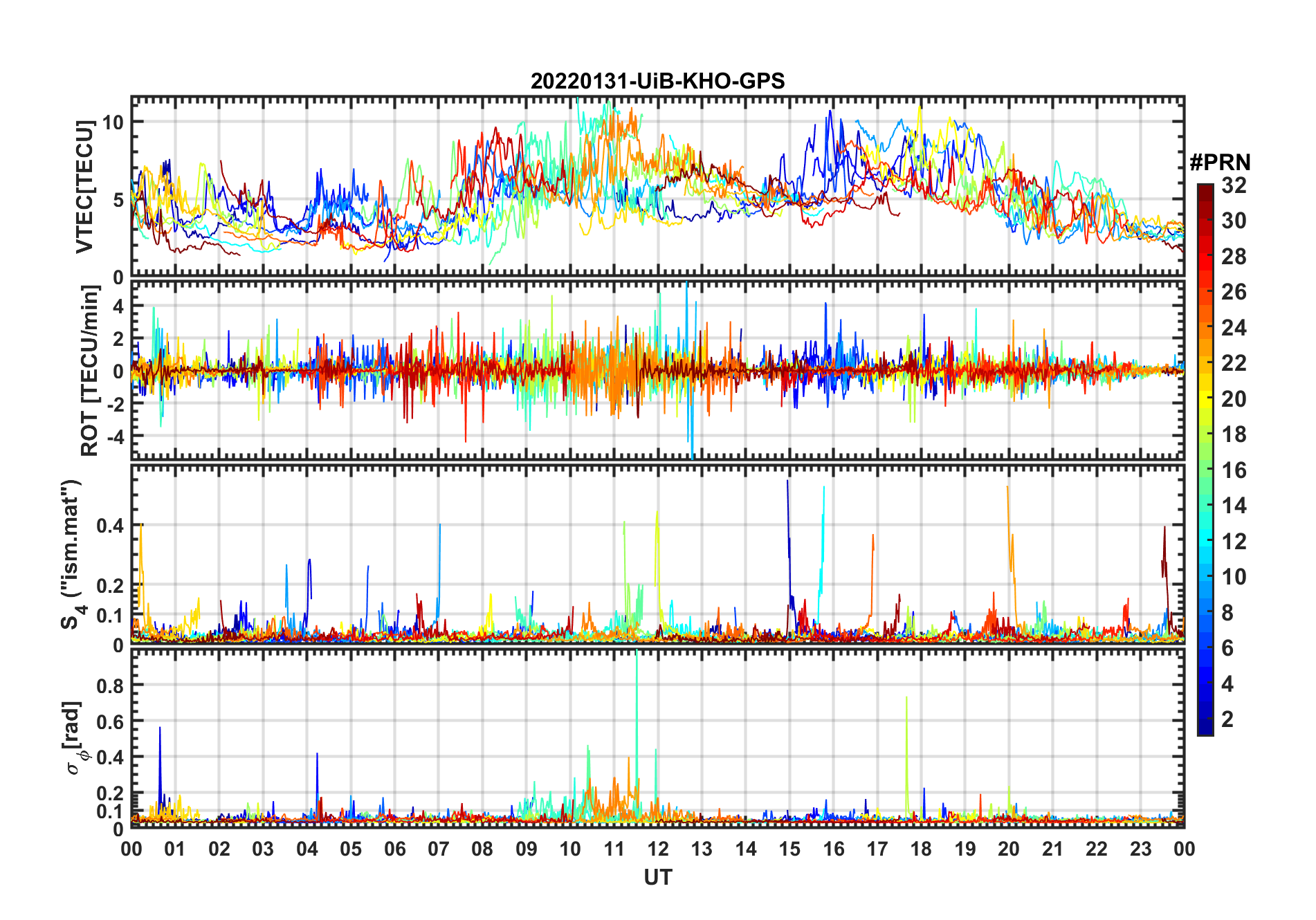The image size is (1316, 920).
Task: Click the 21 hour tick on UT axis
Action: (1053, 849)
